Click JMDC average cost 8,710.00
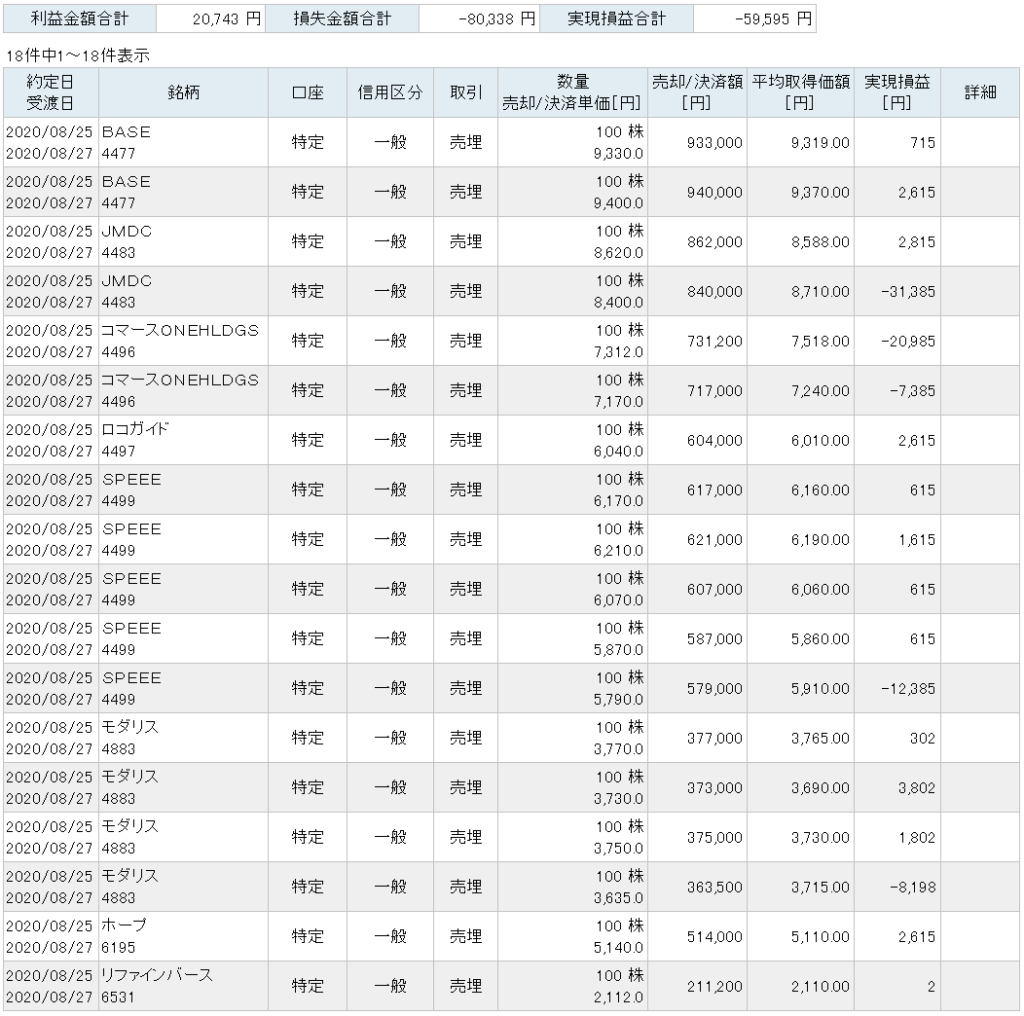This screenshot has width=1024, height=1016. pyautogui.click(x=820, y=292)
